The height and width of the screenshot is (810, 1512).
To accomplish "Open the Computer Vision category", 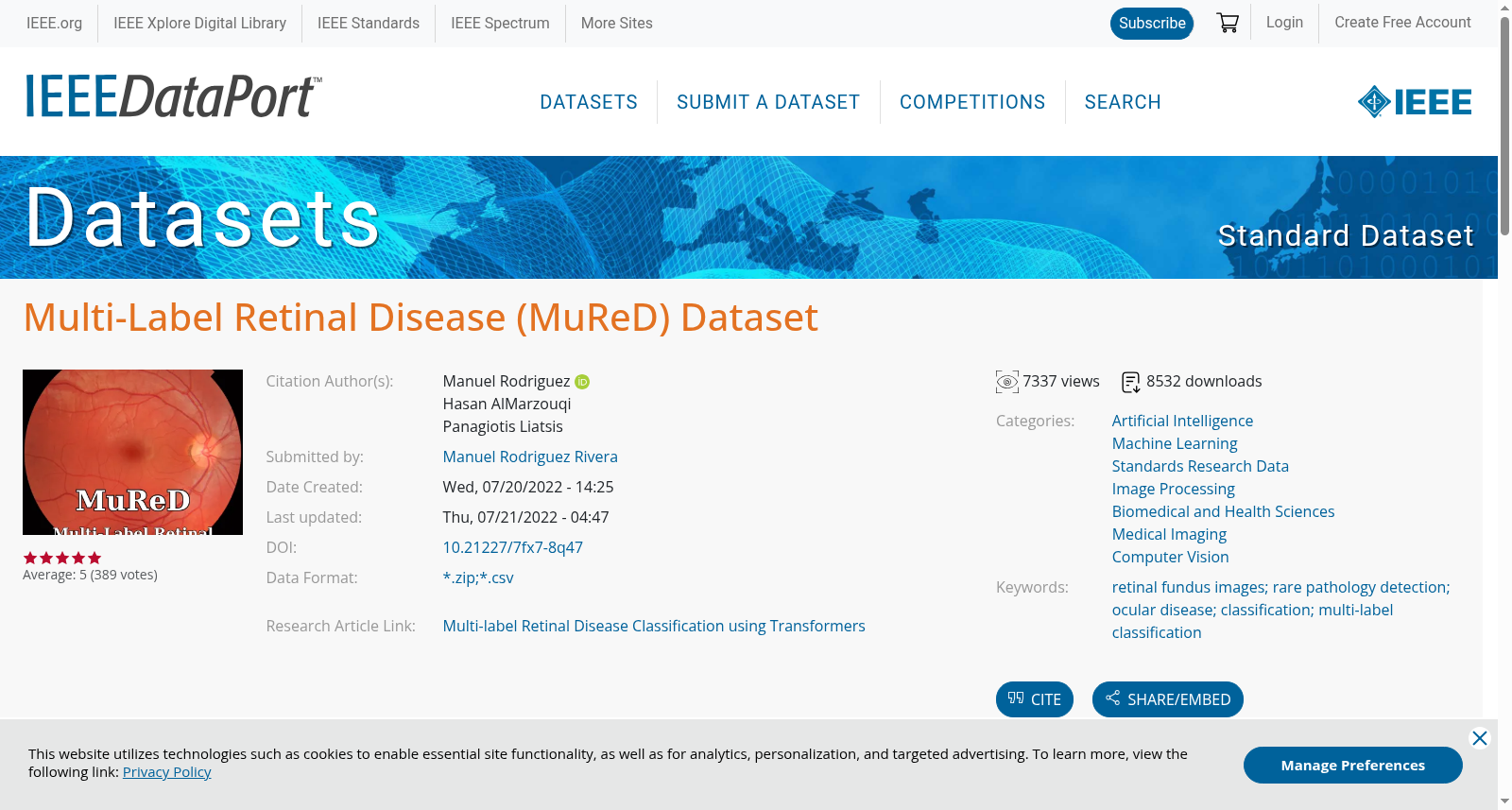I will (x=1171, y=557).
